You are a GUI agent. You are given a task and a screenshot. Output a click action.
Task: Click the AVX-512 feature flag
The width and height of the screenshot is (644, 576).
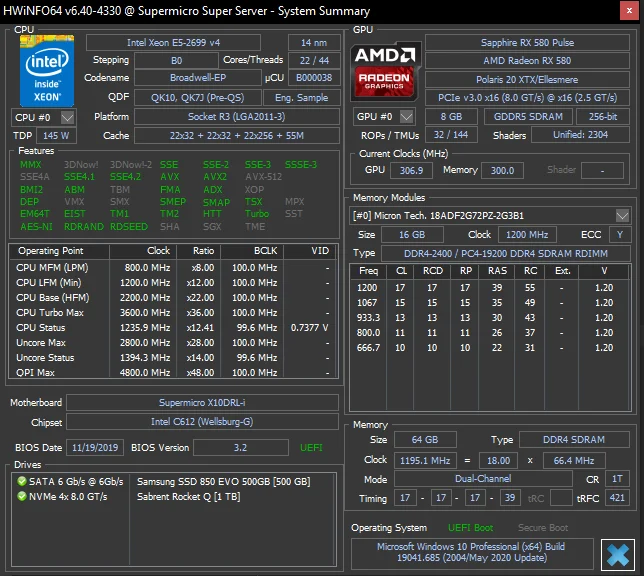coord(264,177)
